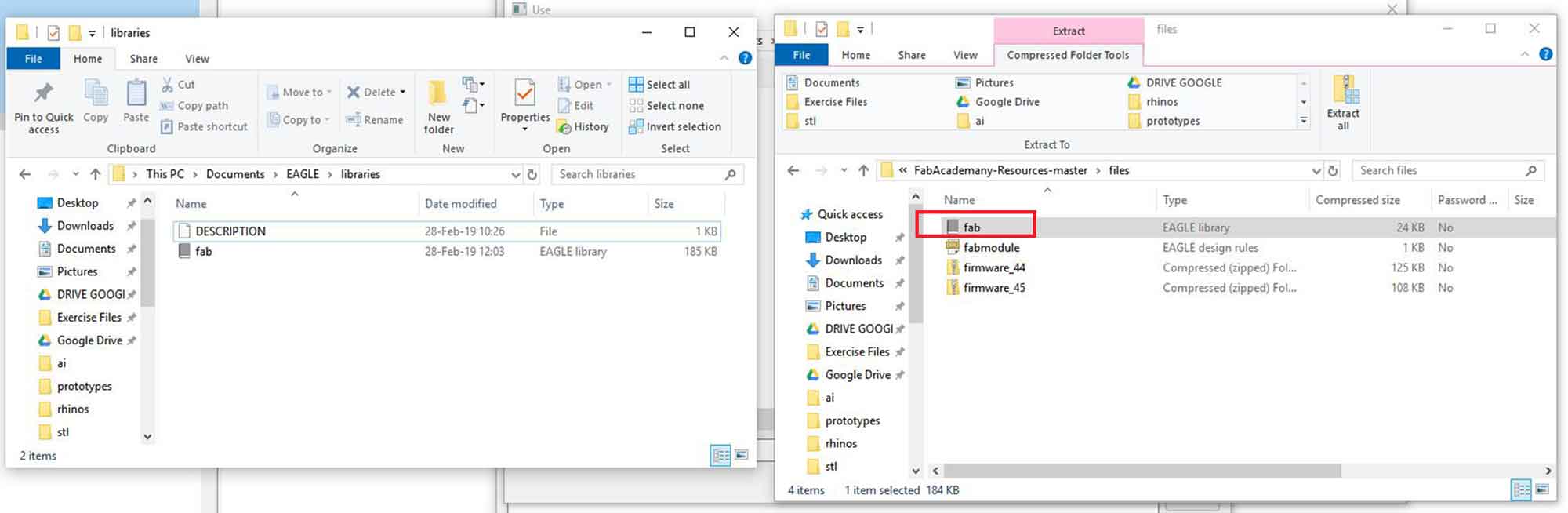The height and width of the screenshot is (513, 1568).
Task: Click Select all in the Select group
Action: (x=659, y=85)
